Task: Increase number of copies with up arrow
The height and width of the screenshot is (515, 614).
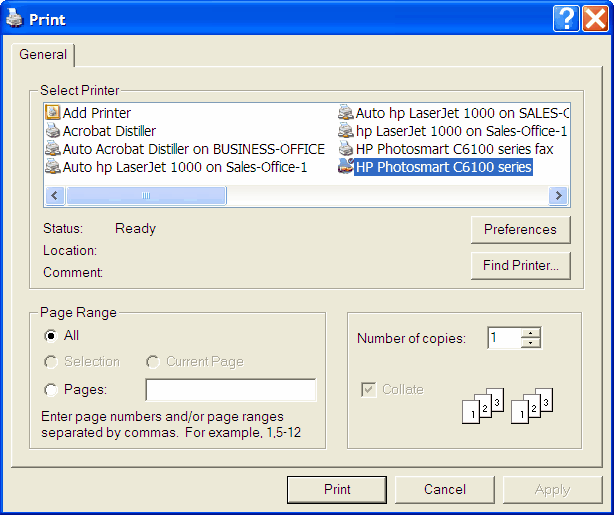Action: pos(531,333)
